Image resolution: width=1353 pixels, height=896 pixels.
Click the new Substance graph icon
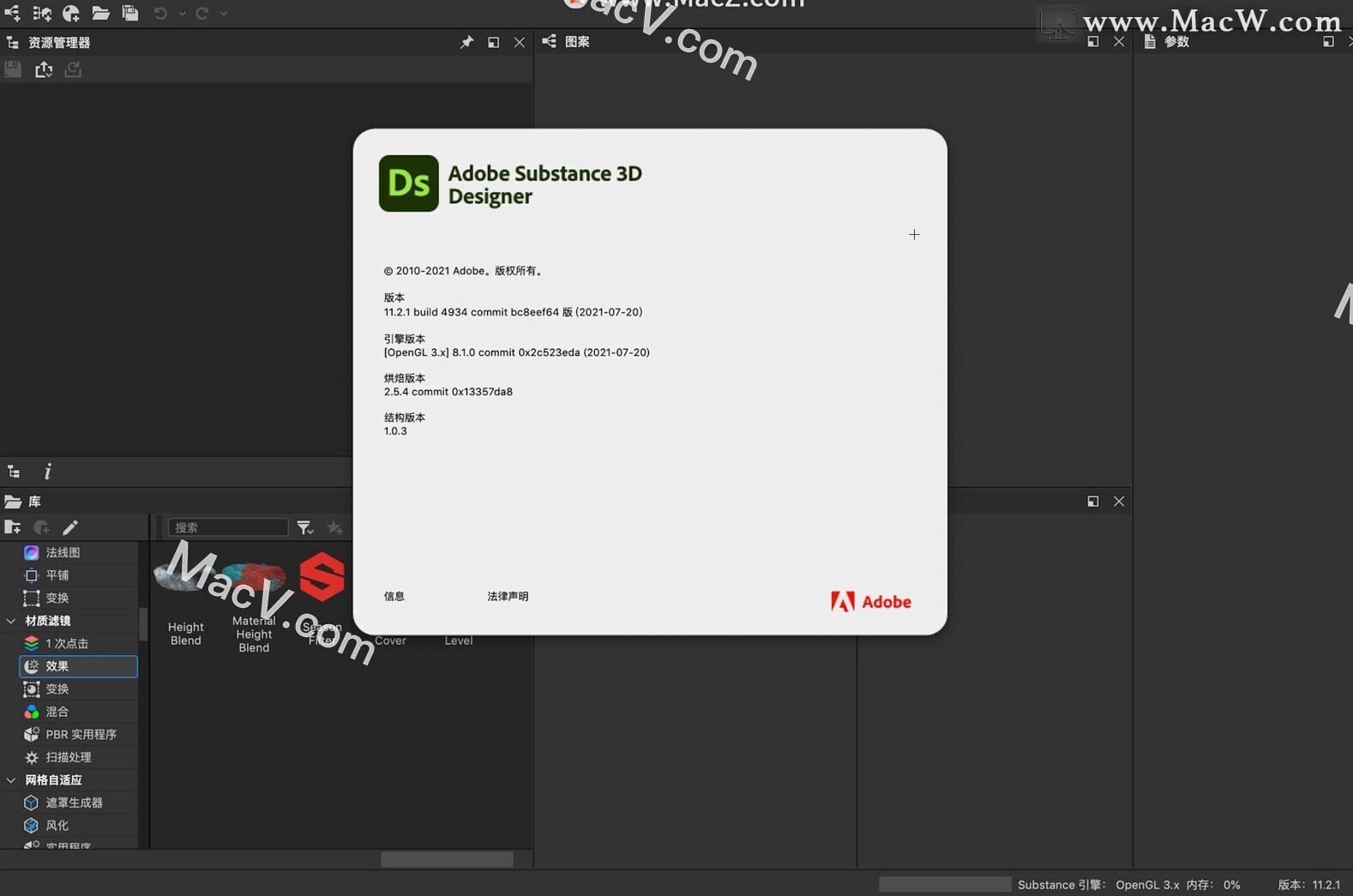coord(12,13)
